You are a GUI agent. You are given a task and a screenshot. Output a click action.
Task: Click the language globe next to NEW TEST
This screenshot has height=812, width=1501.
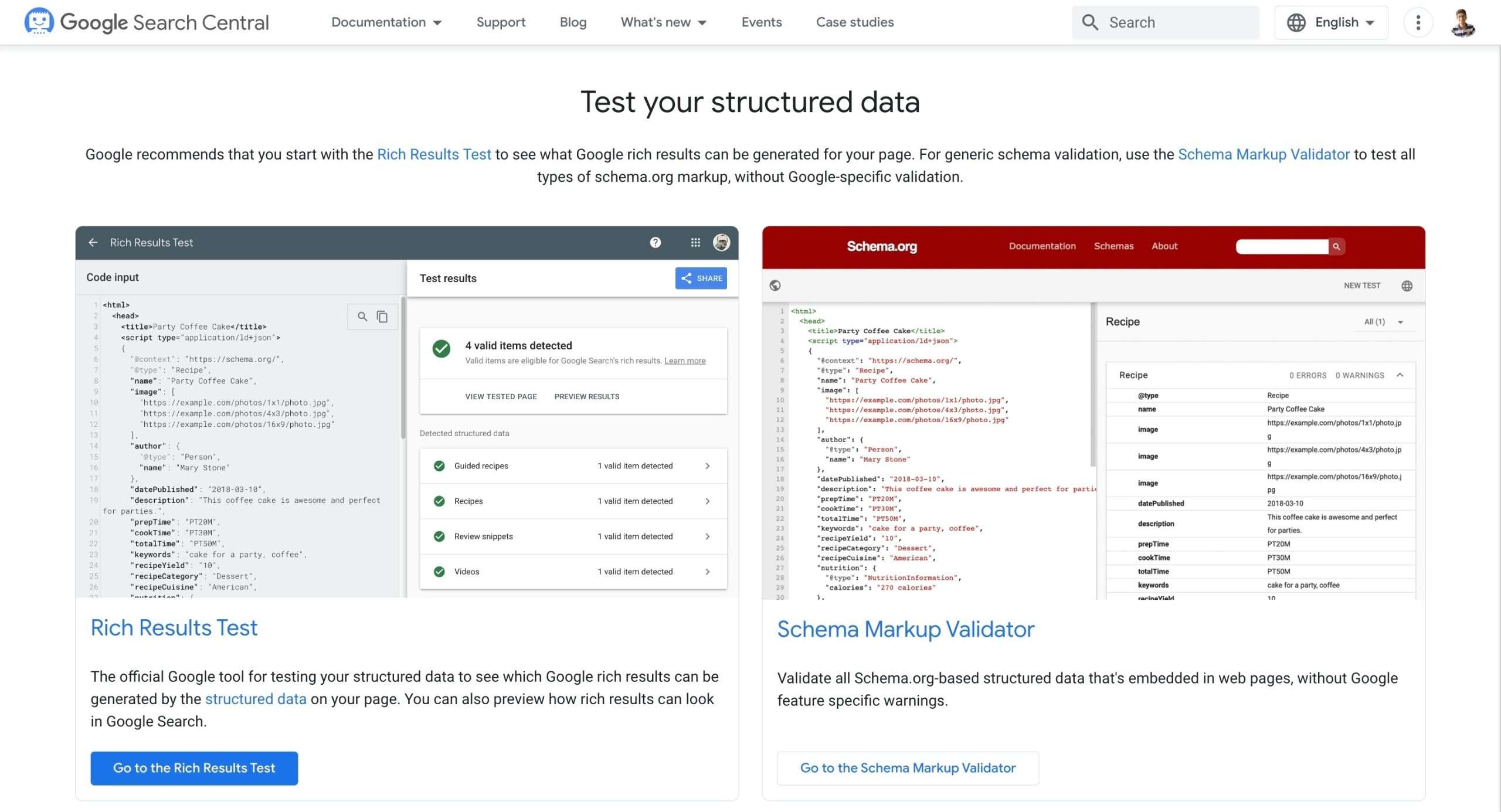[1407, 286]
